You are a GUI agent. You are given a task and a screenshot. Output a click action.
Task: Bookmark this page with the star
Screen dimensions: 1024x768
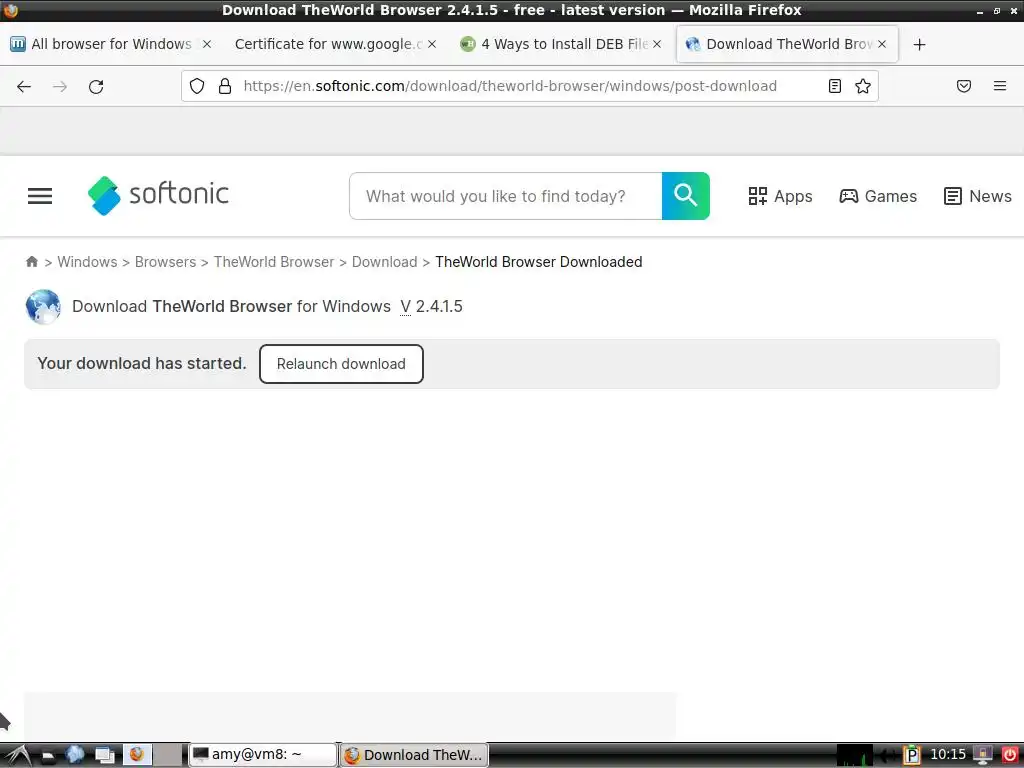[x=863, y=86]
